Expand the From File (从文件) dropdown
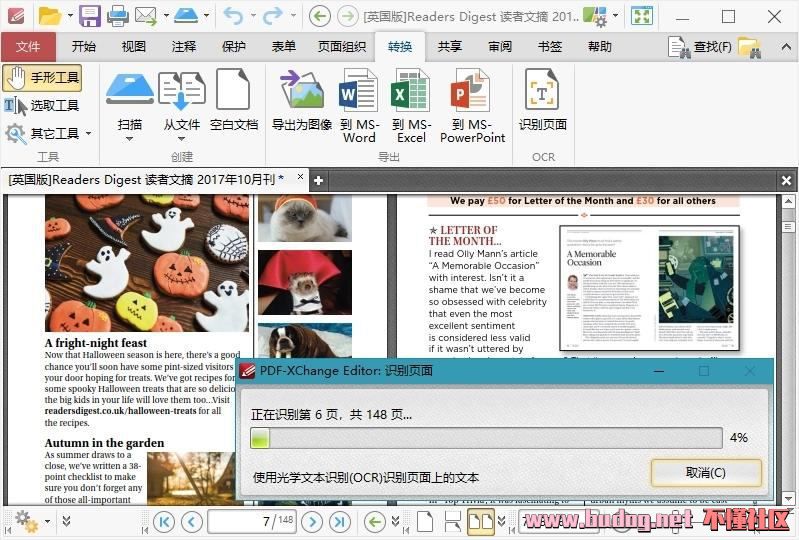Screen dimensions: 799x540 pyautogui.click(x=182, y=138)
